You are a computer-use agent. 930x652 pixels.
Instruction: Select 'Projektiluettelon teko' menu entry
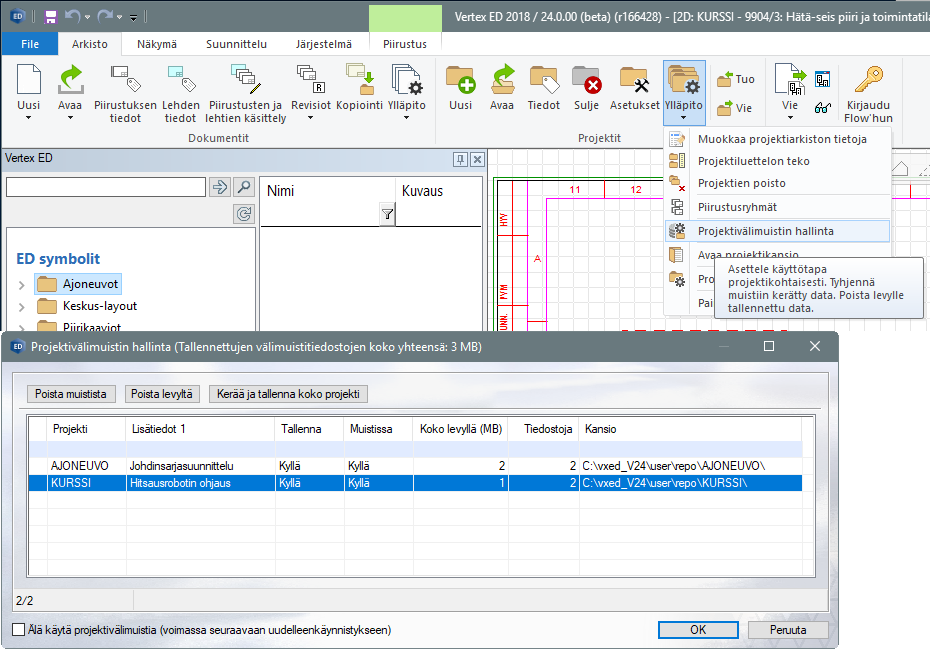[753, 161]
